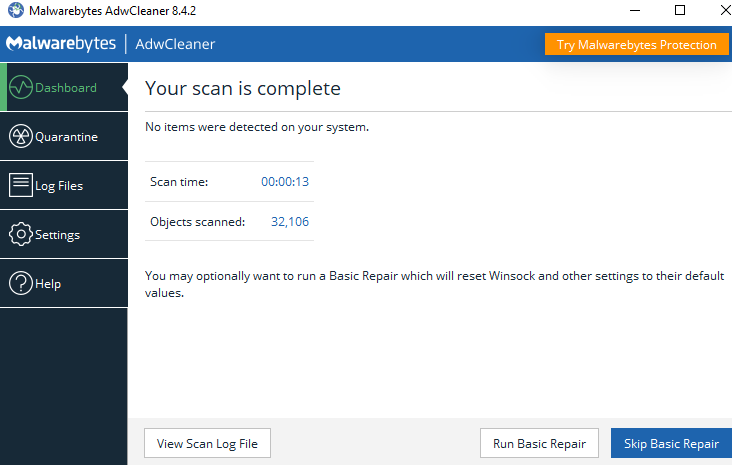Click the window title 'Malwarebytes AdwCleaner 8.4.2'
This screenshot has width=732, height=465.
[x=113, y=10]
